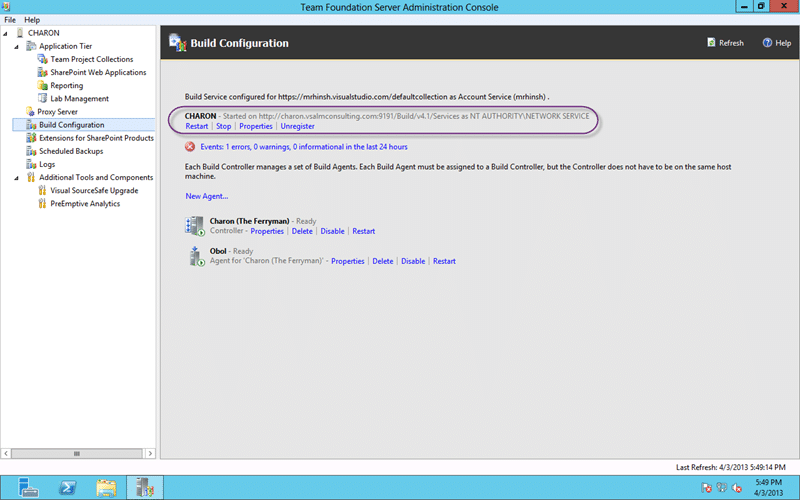Click the TFS console taskbar icon
The width and height of the screenshot is (800, 500).
pos(145,488)
